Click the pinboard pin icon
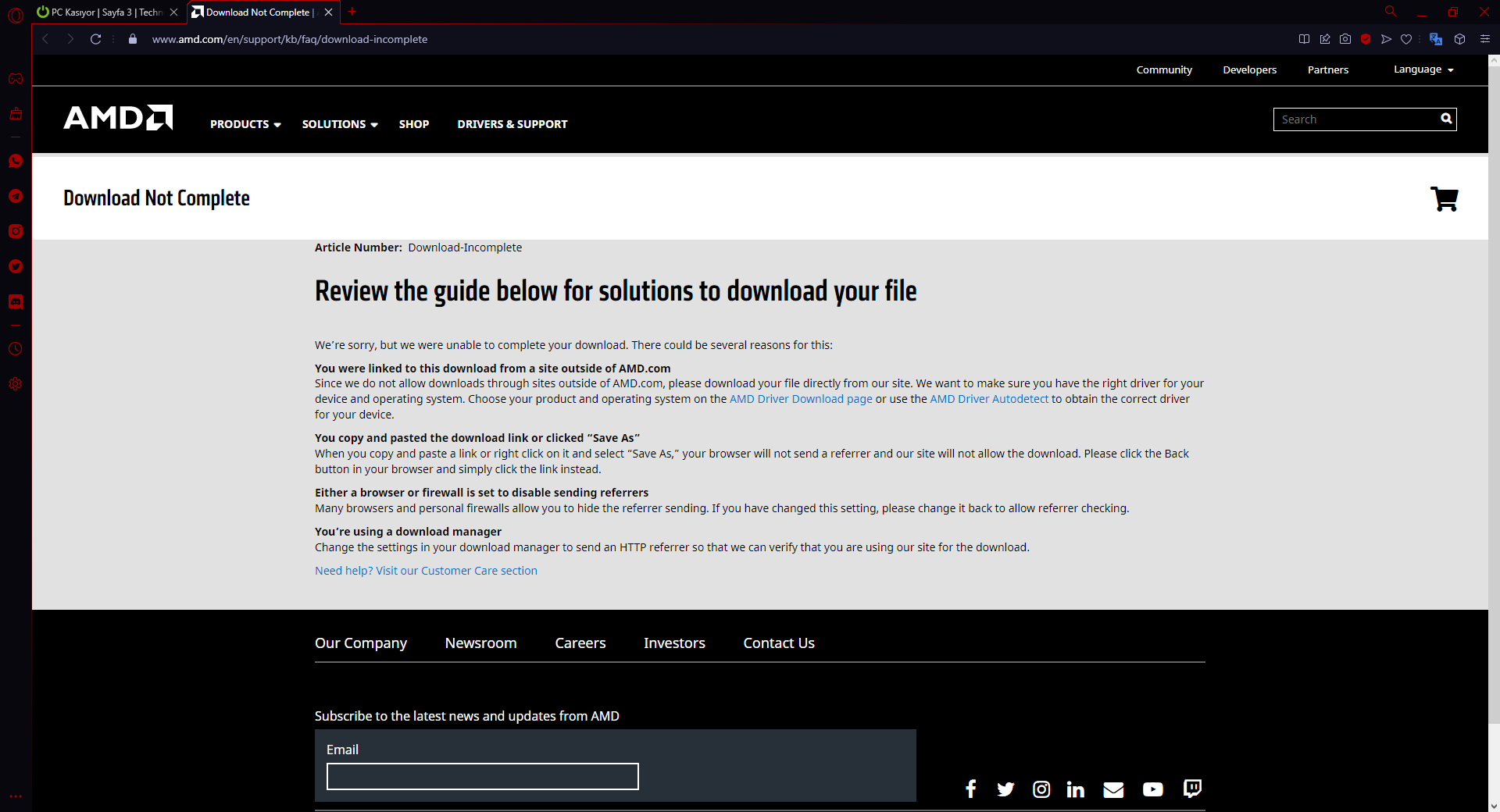This screenshot has width=1500, height=812. click(x=1325, y=39)
